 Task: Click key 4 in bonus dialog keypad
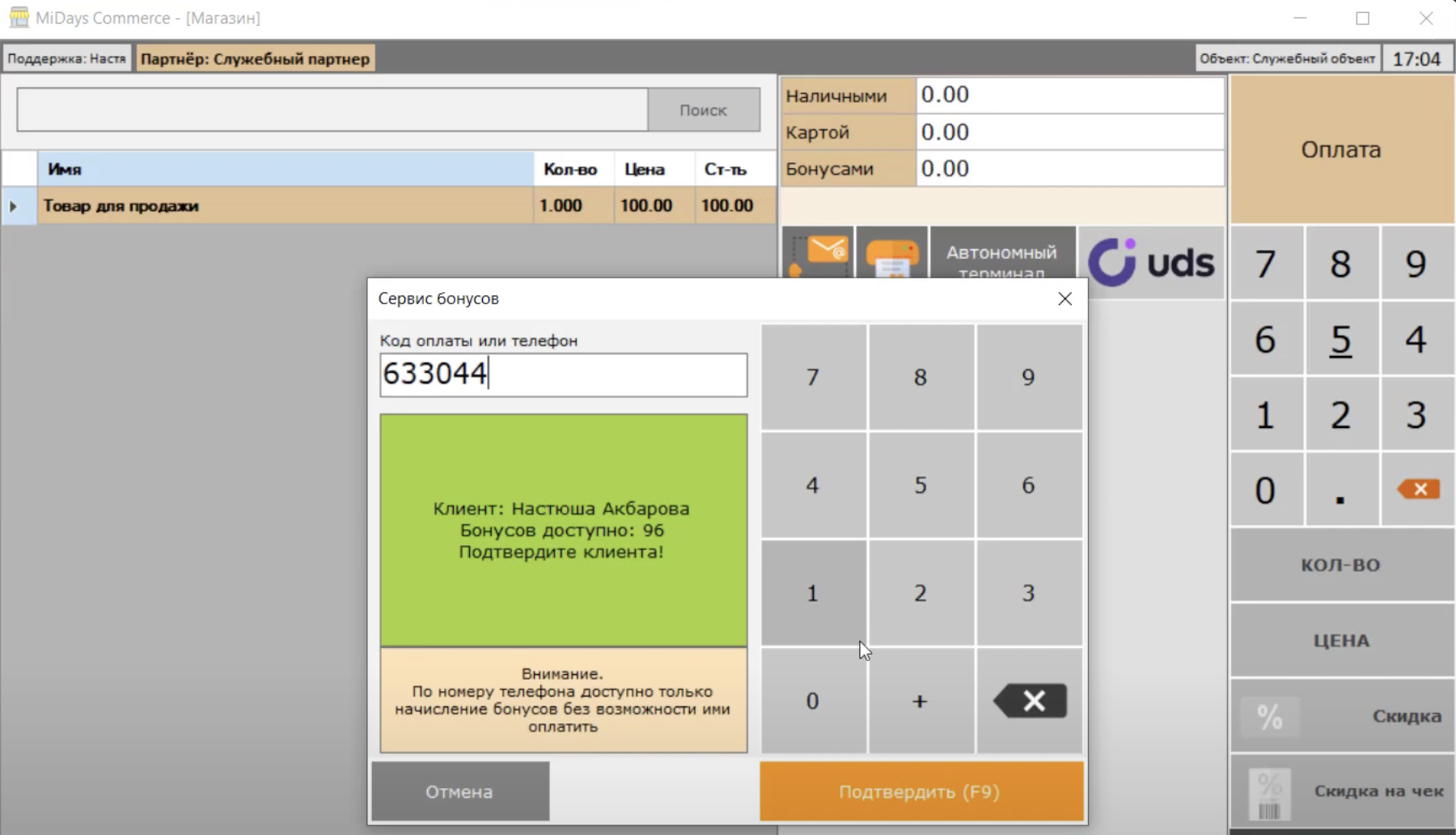[x=813, y=485]
